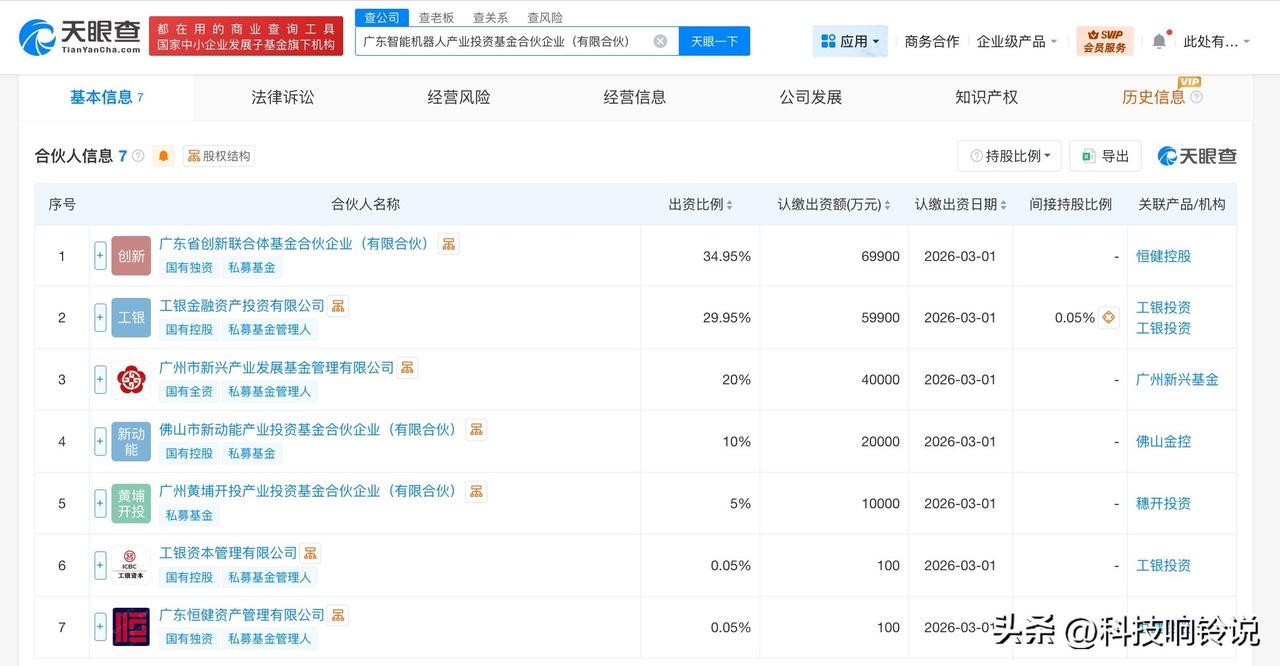1280x666 pixels.
Task: Expand row 3 广州市新兴产业 plus button
Action: 100,380
